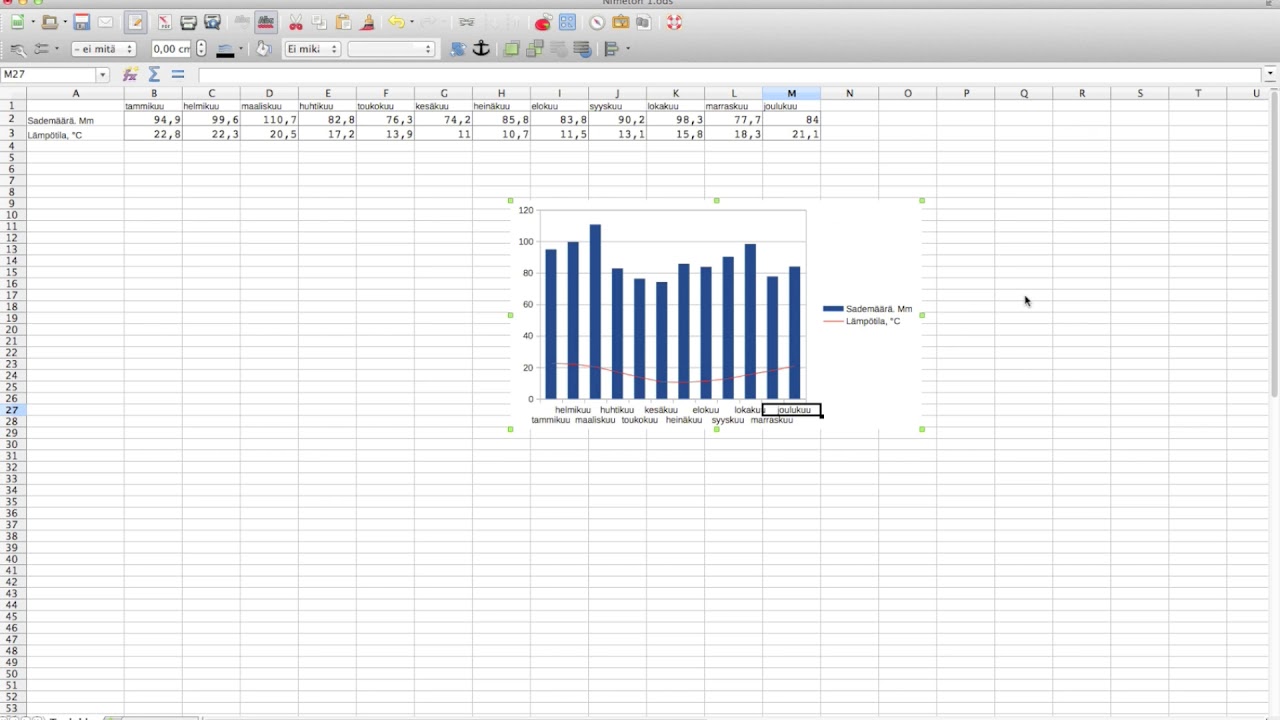
Task: Select the 'joulukuu' header cell
Action: coord(792,106)
